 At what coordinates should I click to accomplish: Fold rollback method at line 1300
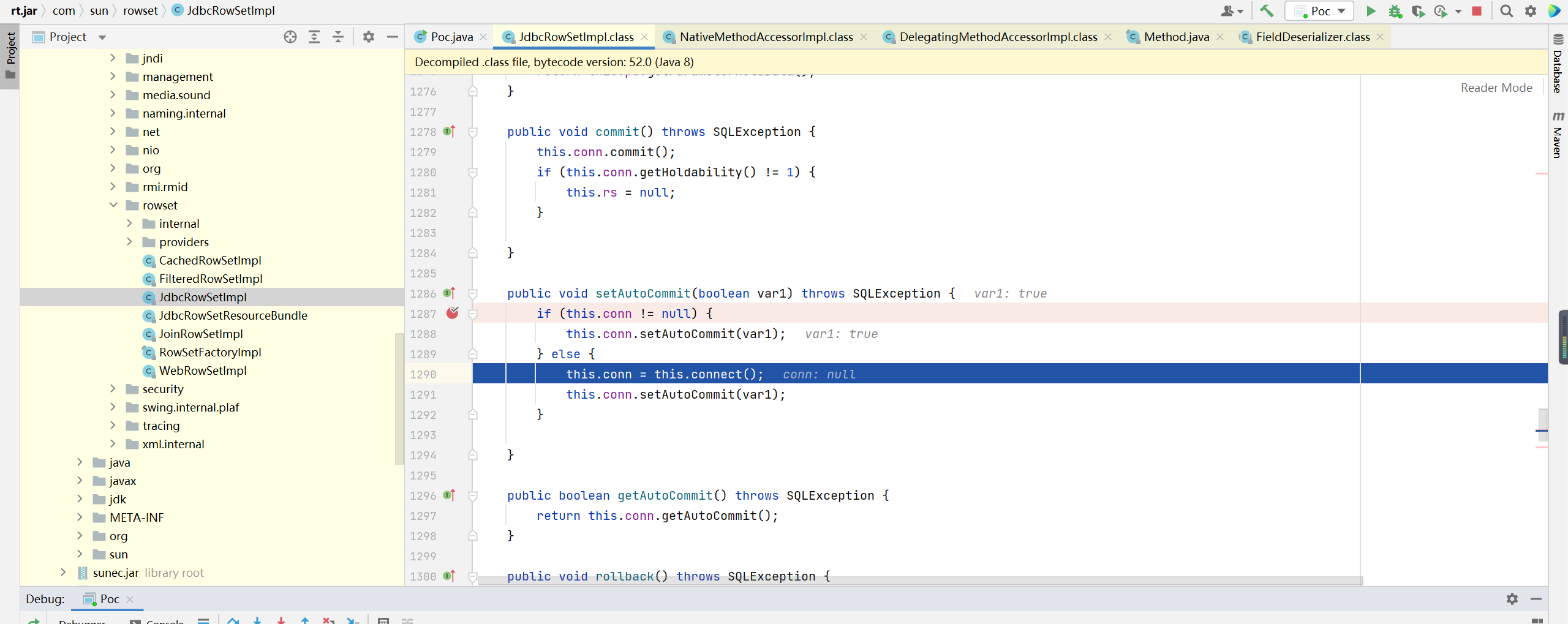(473, 576)
